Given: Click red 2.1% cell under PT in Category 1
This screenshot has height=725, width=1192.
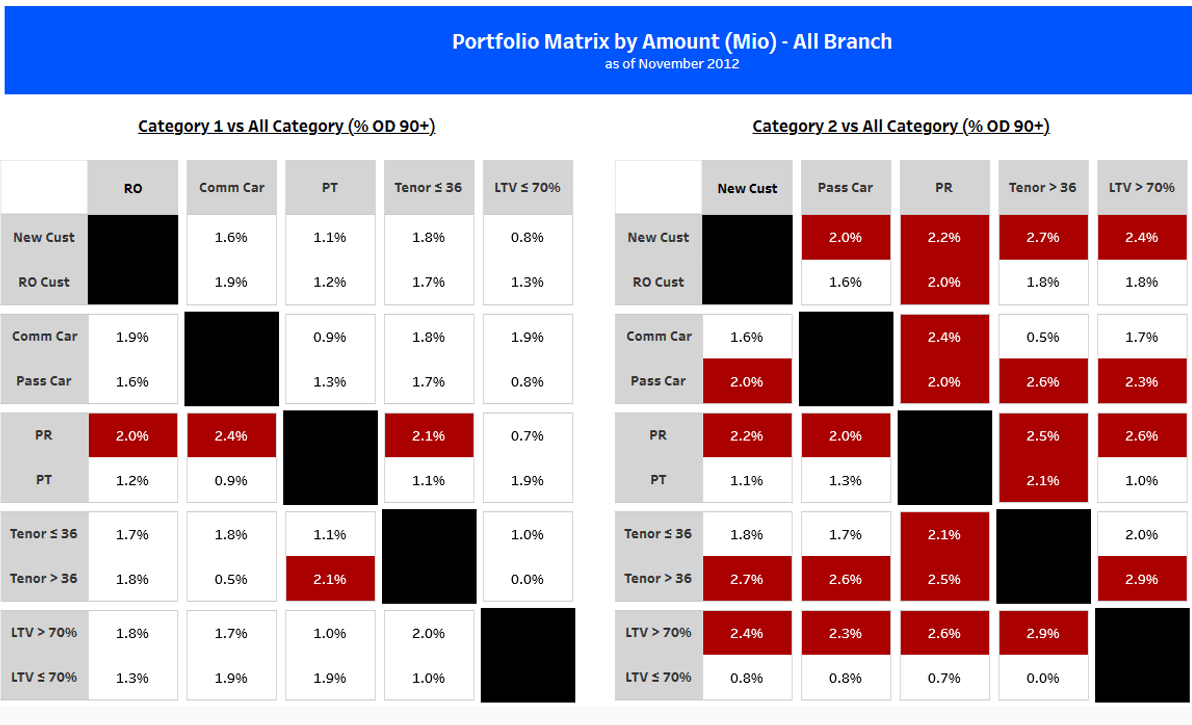Looking at the screenshot, I should point(330,579).
